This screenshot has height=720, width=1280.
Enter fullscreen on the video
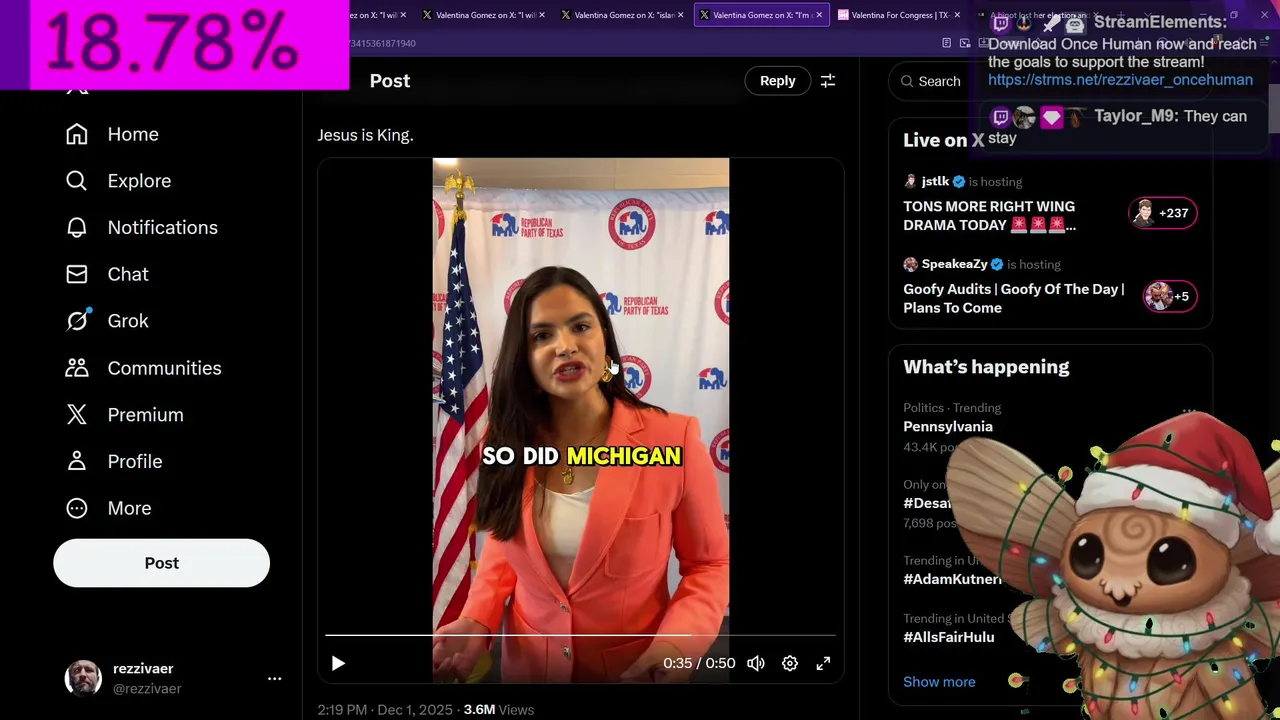point(823,663)
